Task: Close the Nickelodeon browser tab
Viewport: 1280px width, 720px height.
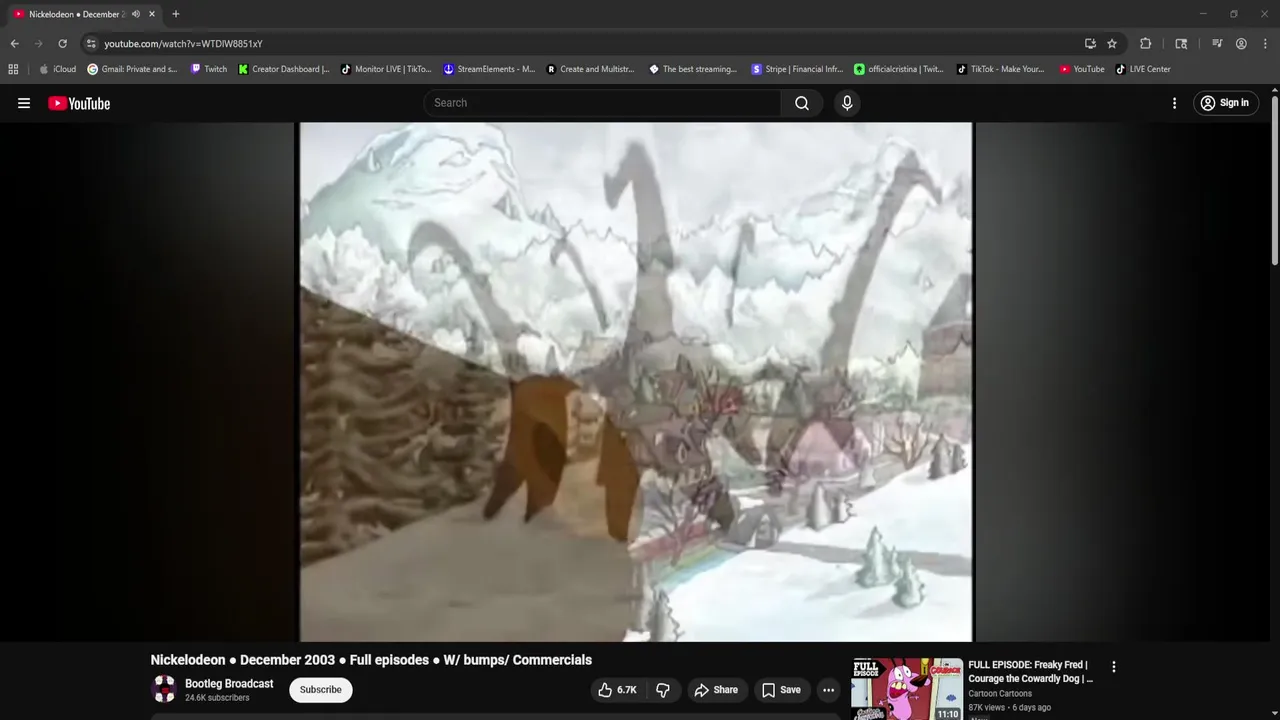Action: [x=151, y=14]
